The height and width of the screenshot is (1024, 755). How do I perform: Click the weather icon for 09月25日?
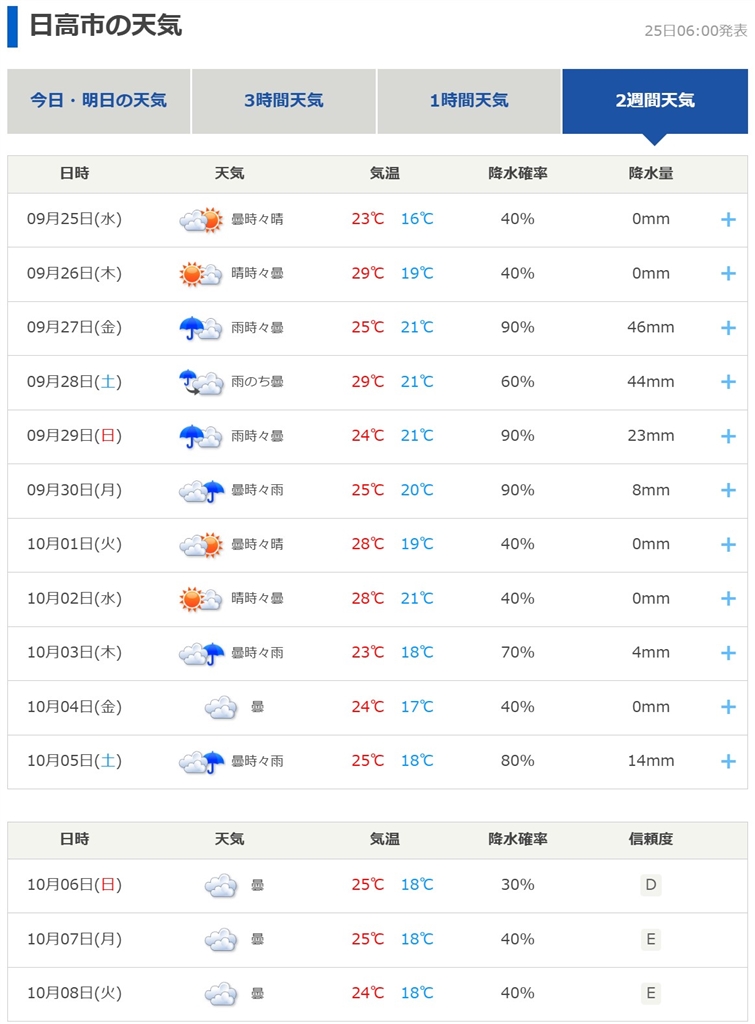tap(200, 219)
